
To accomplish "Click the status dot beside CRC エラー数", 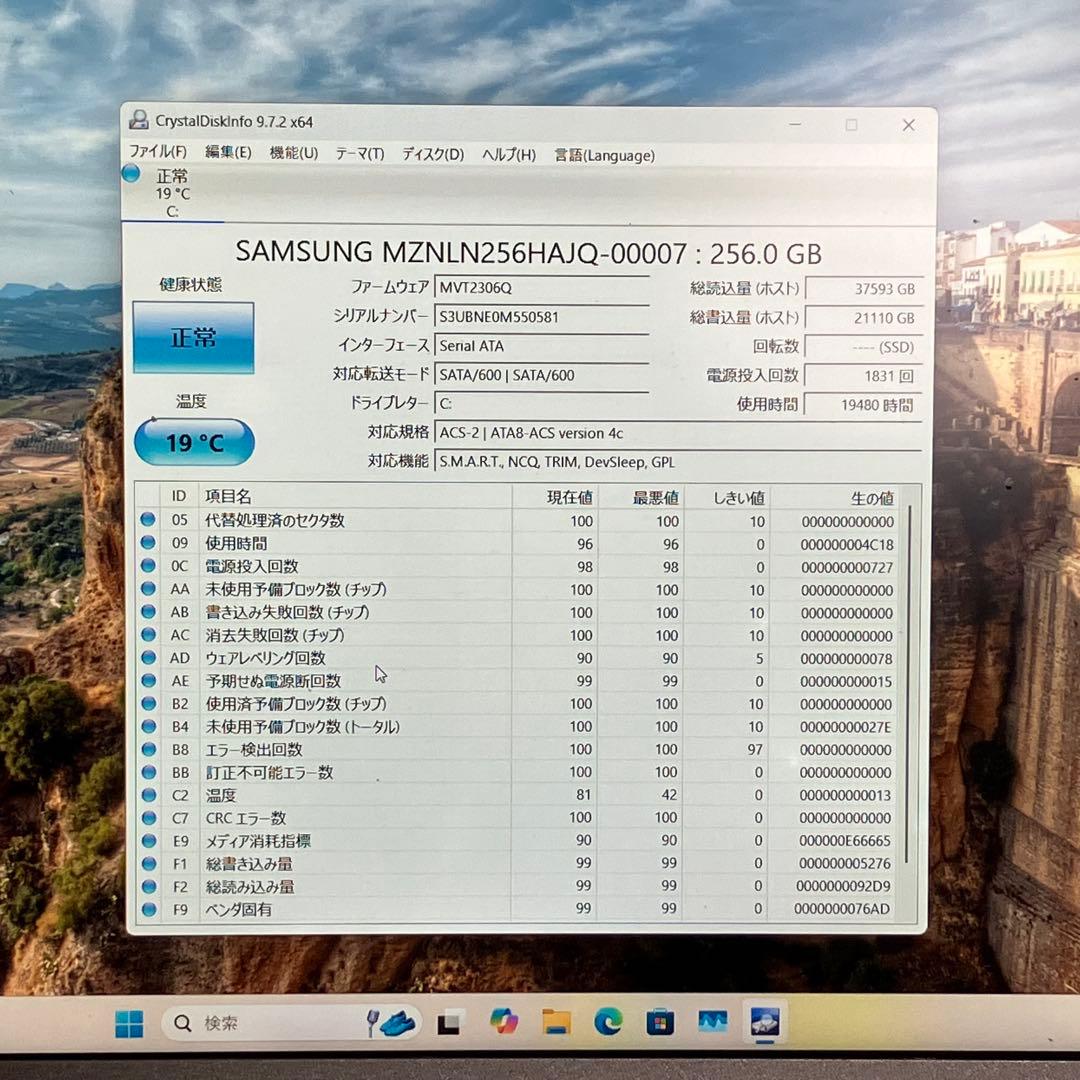I will [x=151, y=818].
